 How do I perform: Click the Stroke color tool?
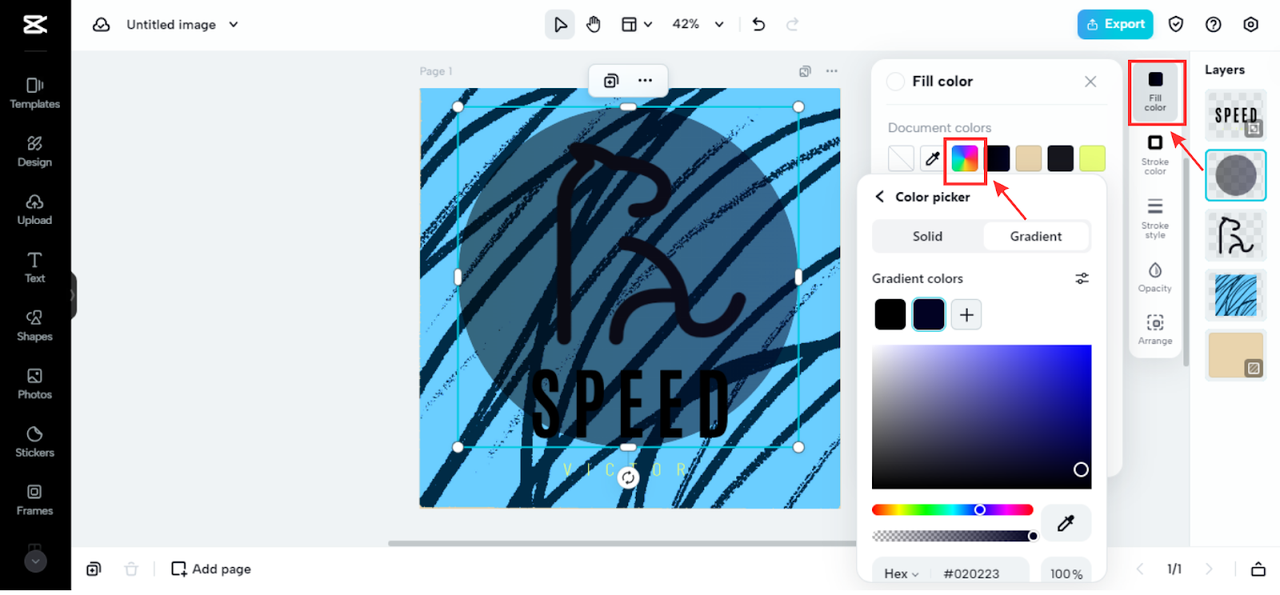click(x=1155, y=154)
